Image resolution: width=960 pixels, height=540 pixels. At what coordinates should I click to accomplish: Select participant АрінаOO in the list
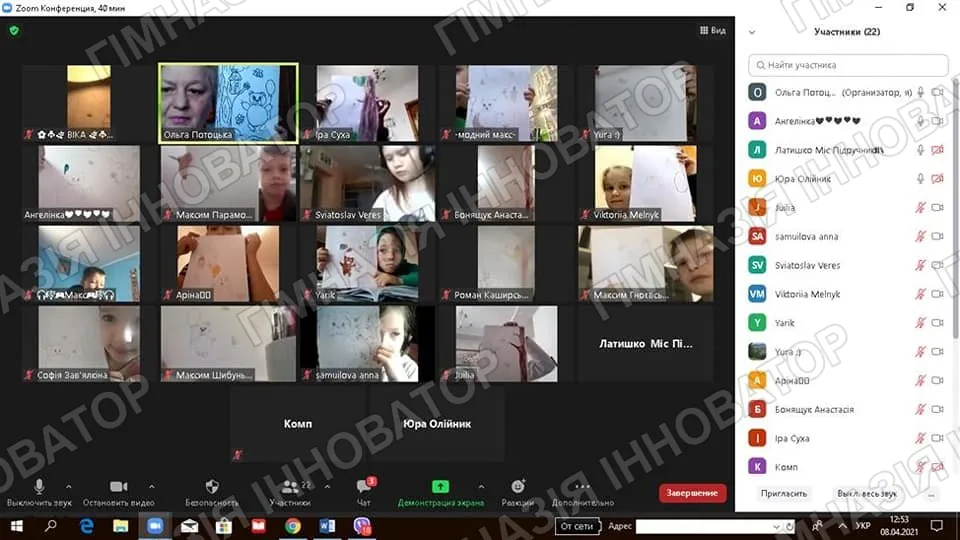click(x=845, y=380)
